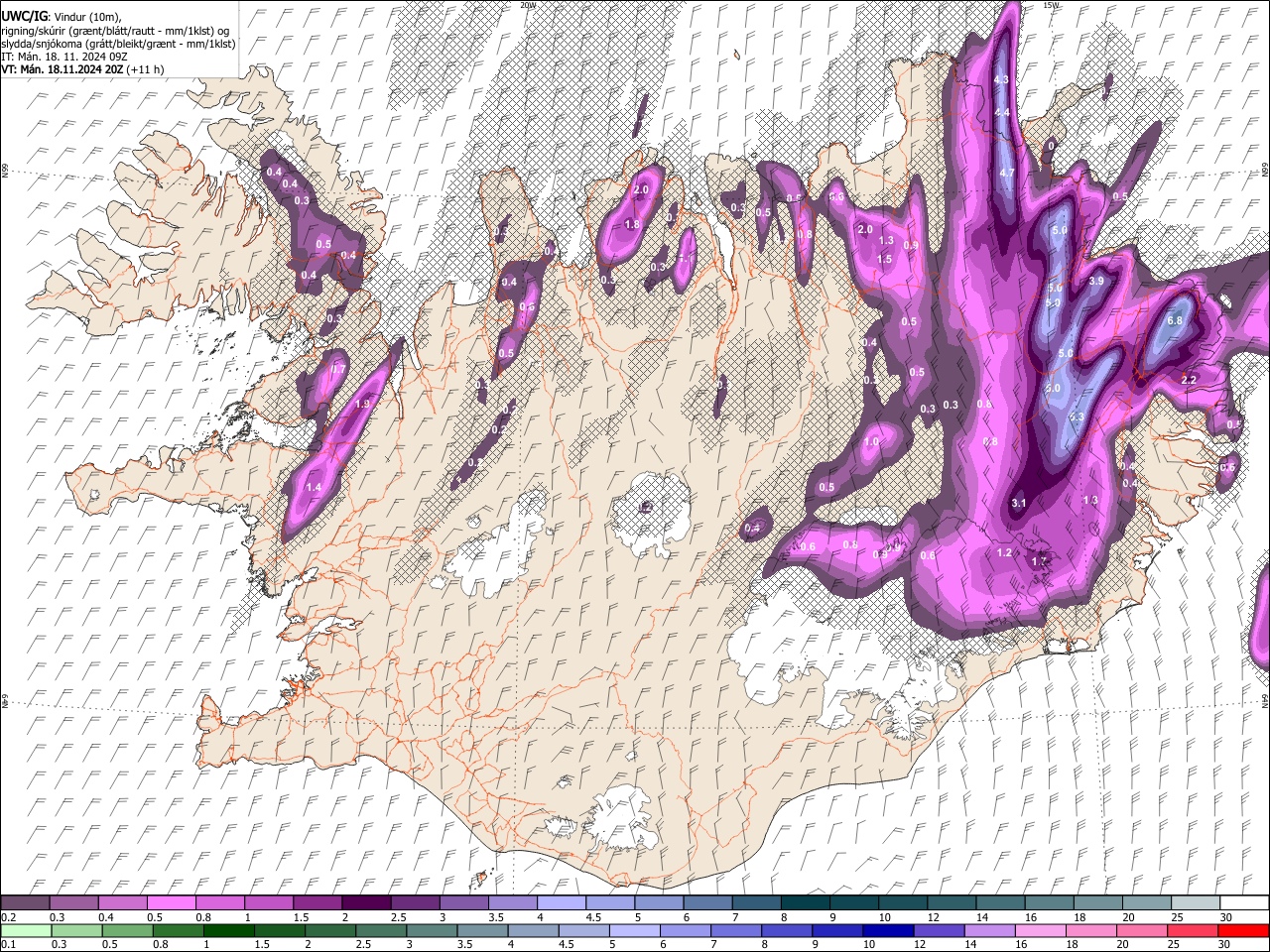Click the 3.9 precipitation value on the map
1270x952 pixels.
pos(1096,282)
